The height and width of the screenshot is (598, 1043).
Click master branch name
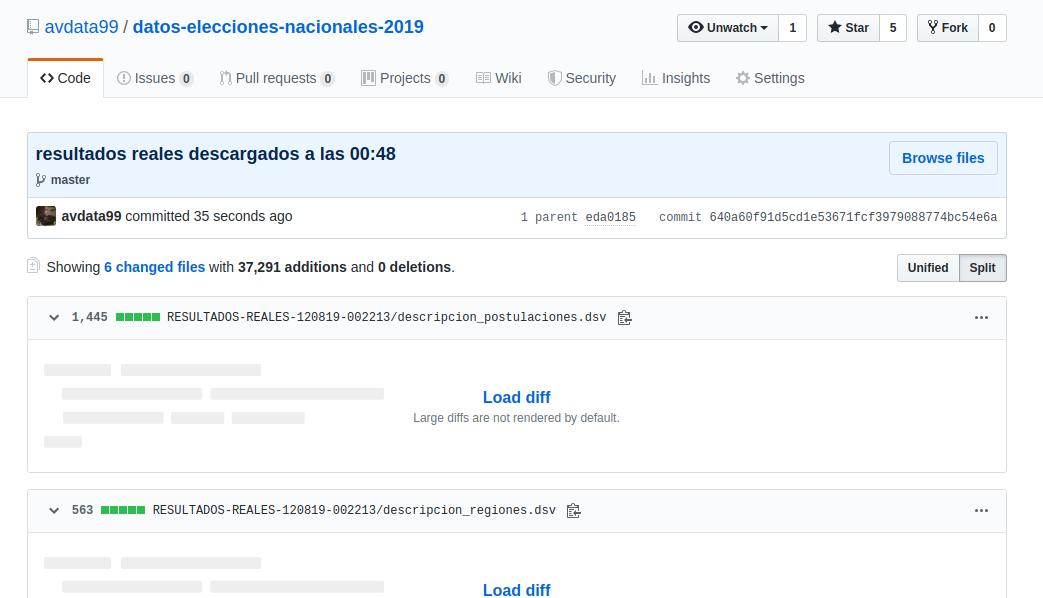(71, 180)
